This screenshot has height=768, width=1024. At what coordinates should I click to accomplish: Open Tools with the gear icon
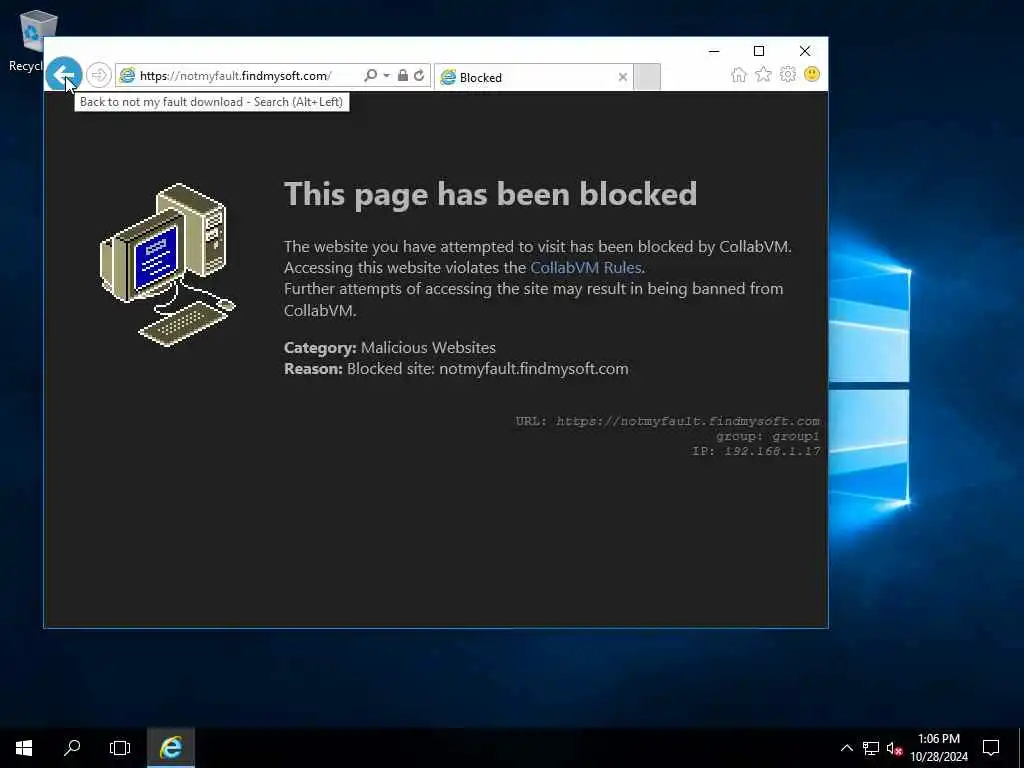pos(788,74)
